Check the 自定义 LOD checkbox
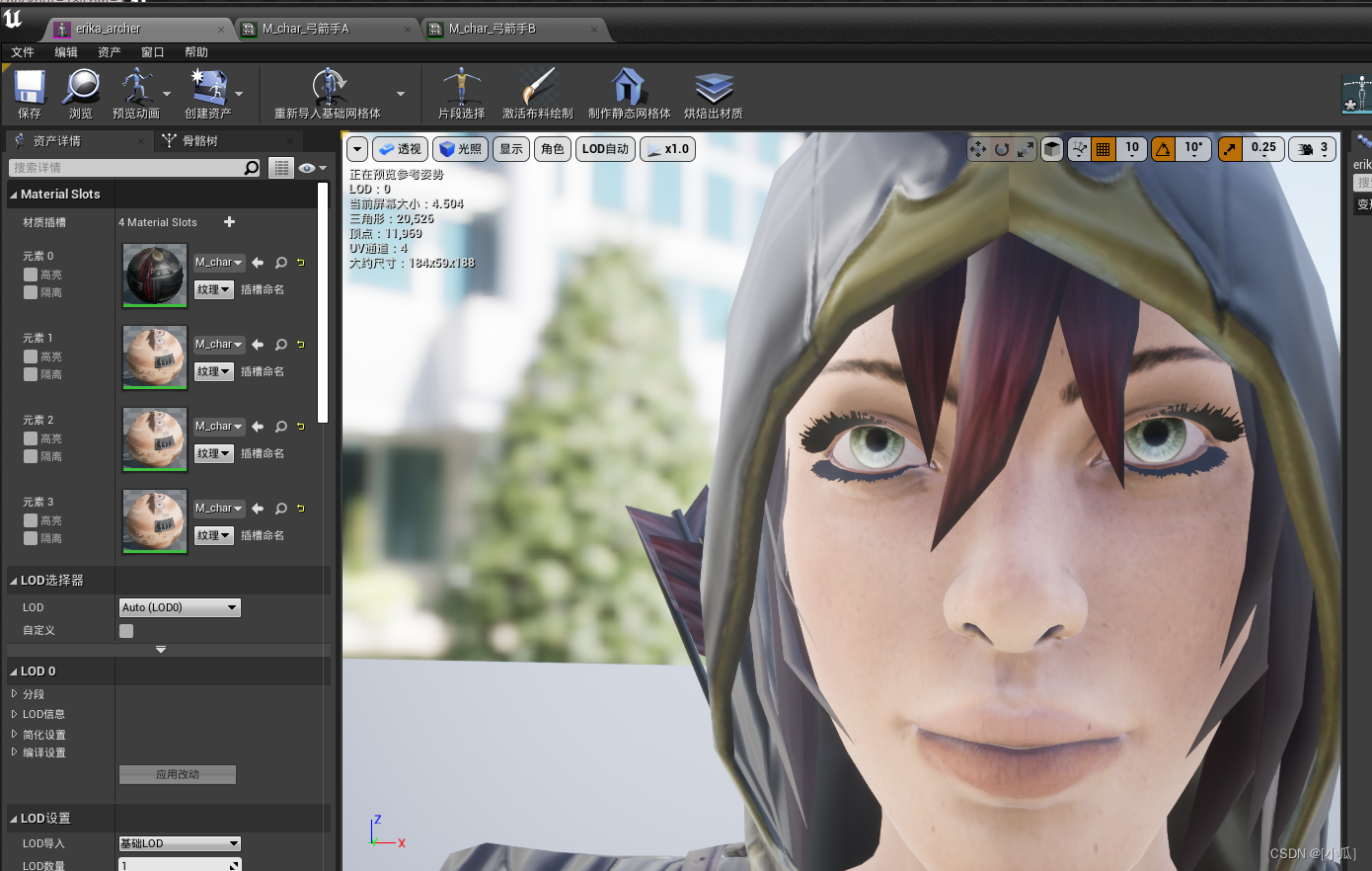The height and width of the screenshot is (871, 1372). [126, 631]
